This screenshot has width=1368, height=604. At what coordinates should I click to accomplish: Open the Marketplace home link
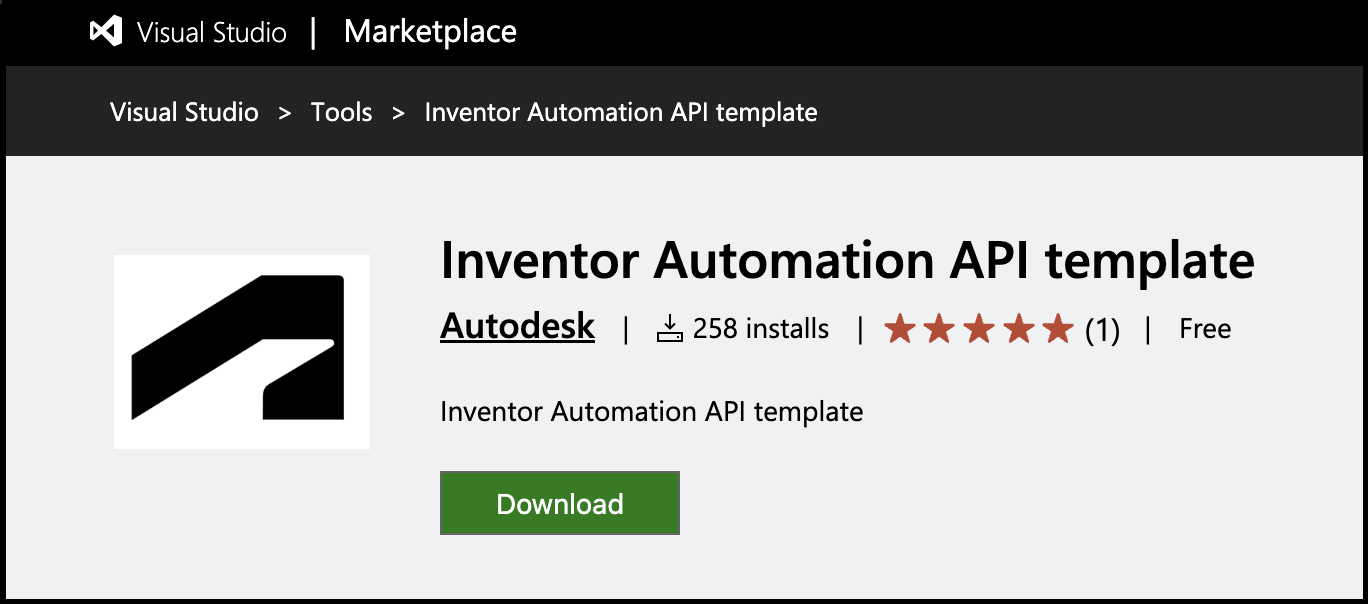(430, 32)
